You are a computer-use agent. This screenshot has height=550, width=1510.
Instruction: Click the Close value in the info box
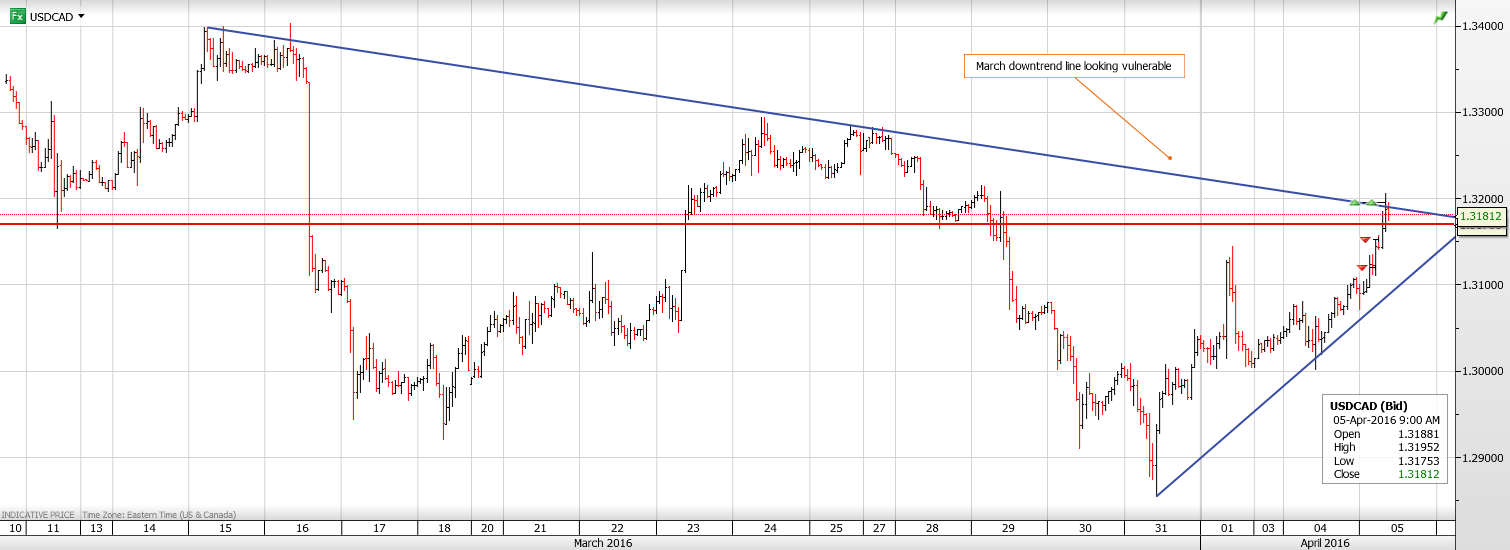1419,474
